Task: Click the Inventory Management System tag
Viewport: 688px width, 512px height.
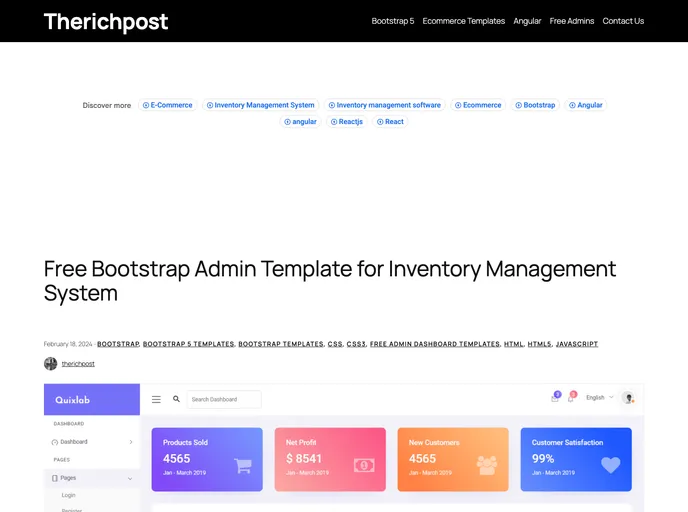Action: [x=260, y=105]
